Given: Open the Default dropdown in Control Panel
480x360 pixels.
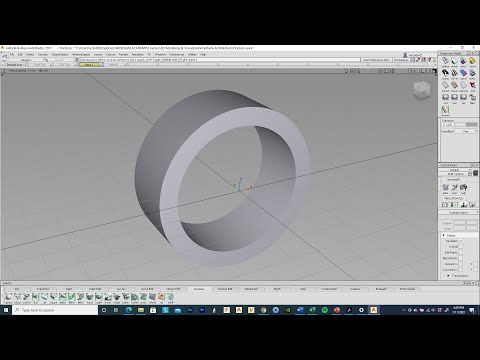Looking at the screenshot, I should (454, 170).
